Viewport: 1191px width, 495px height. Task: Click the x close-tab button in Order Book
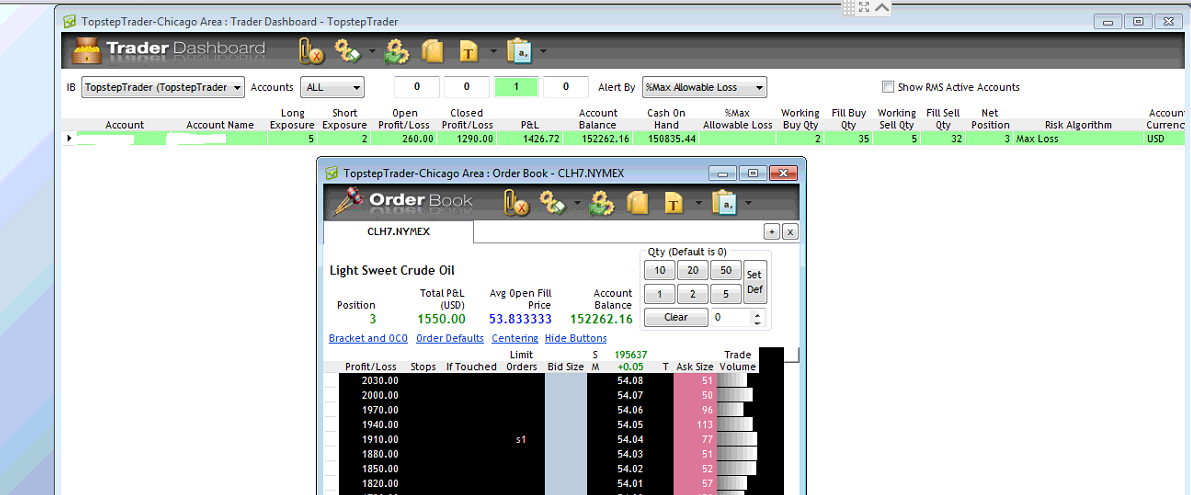pos(790,232)
